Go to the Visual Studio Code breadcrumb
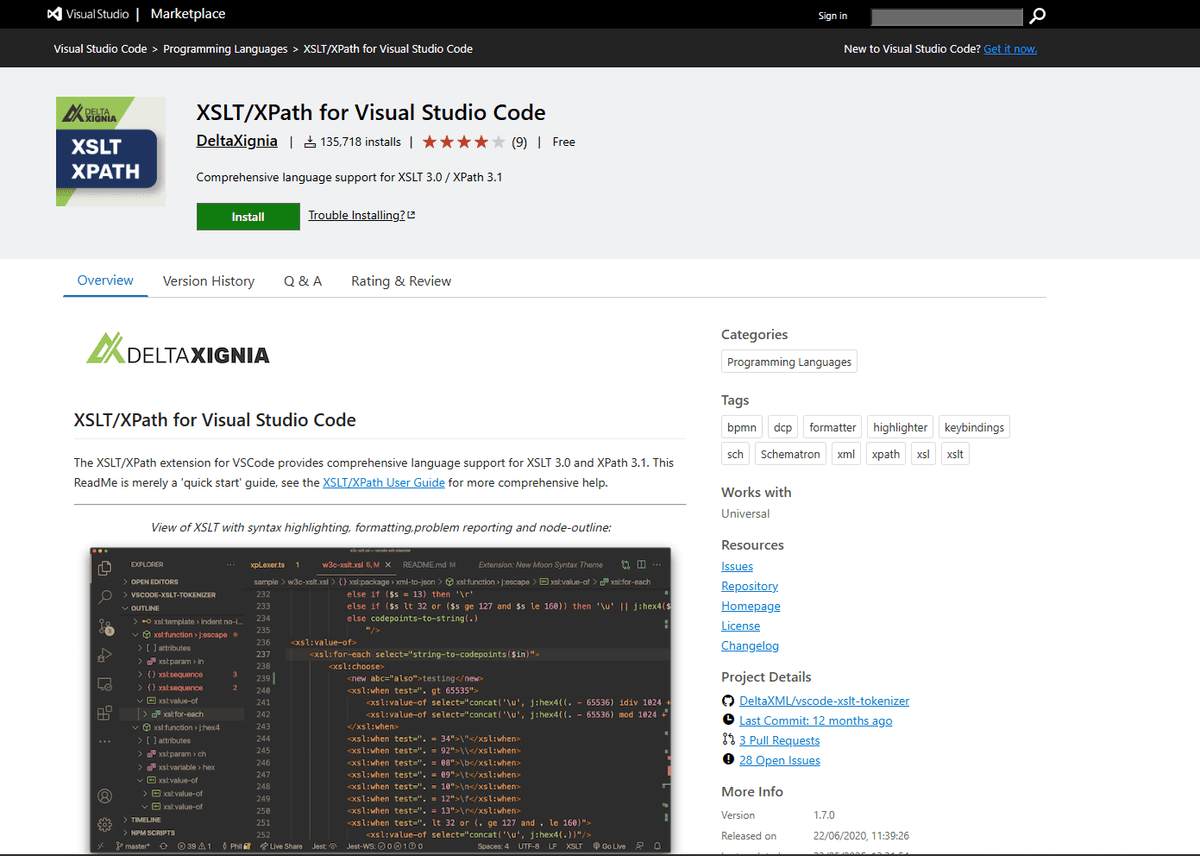This screenshot has height=856, width=1200. [100, 49]
